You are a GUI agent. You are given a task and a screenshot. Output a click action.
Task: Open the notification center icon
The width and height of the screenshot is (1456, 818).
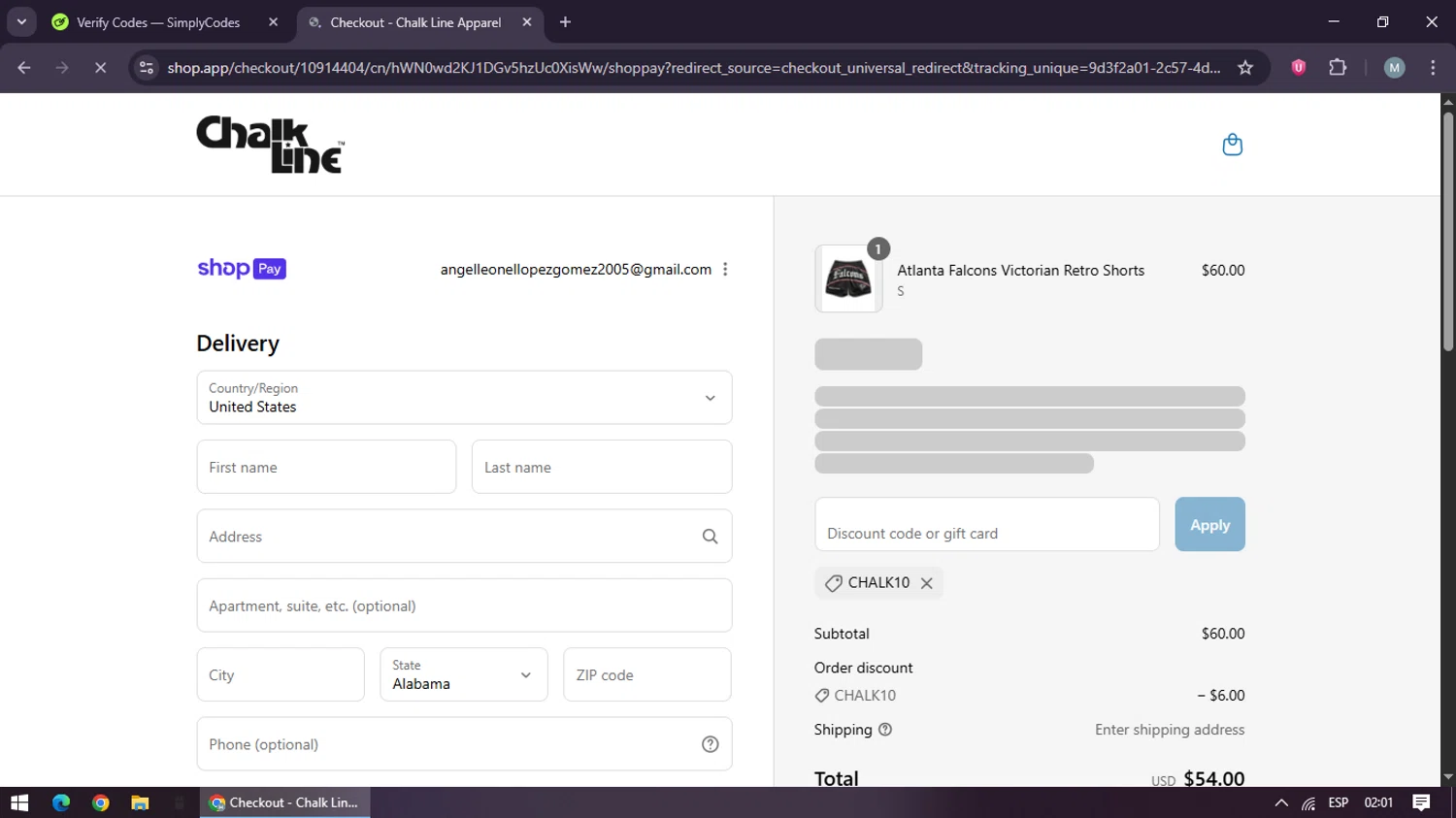coord(1421,802)
